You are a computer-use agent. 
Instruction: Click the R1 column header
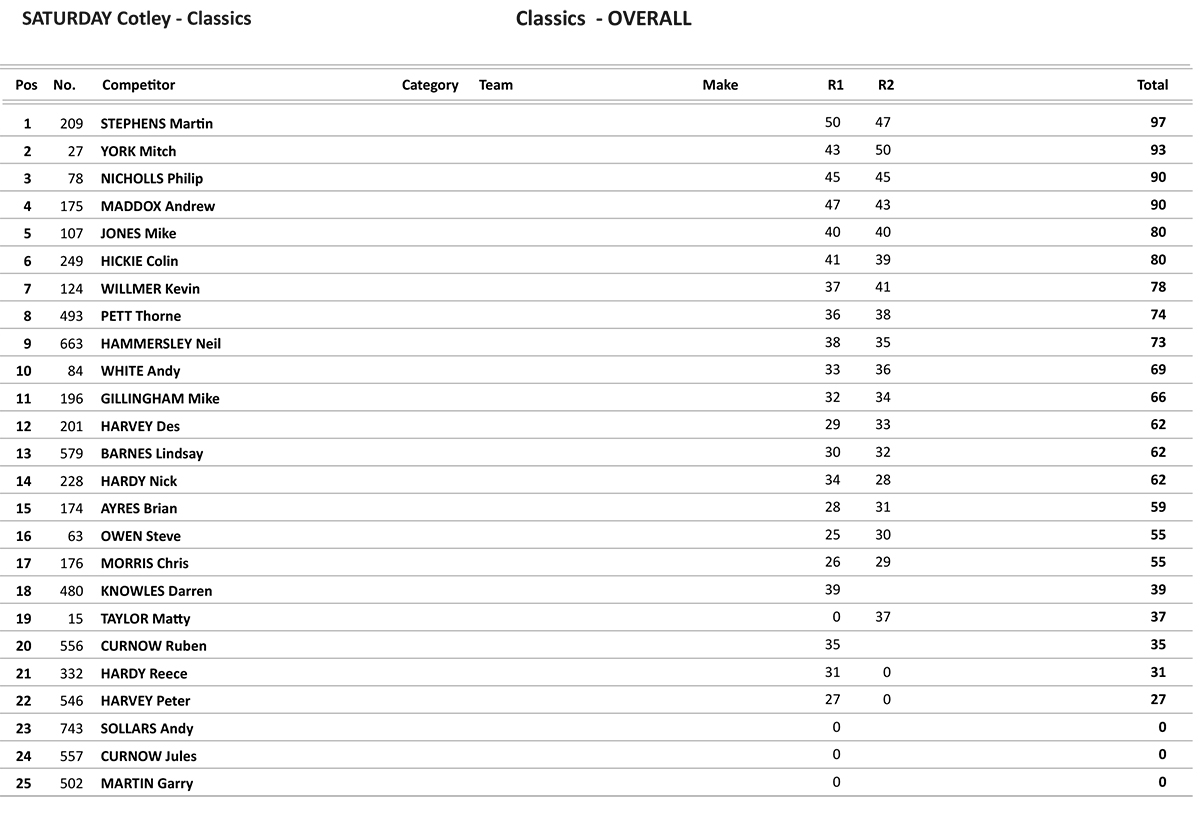[835, 85]
